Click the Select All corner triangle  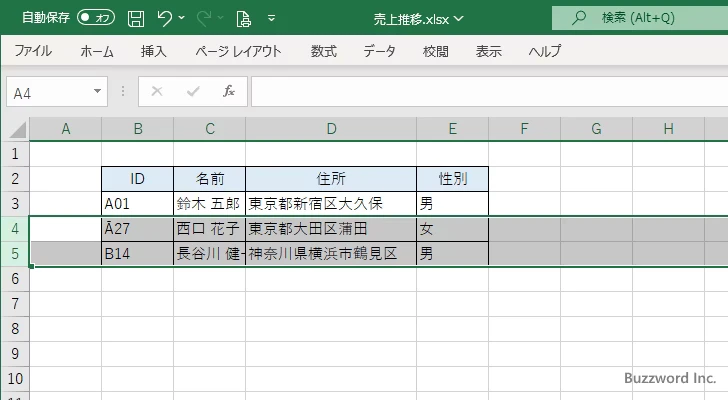tap(18, 129)
